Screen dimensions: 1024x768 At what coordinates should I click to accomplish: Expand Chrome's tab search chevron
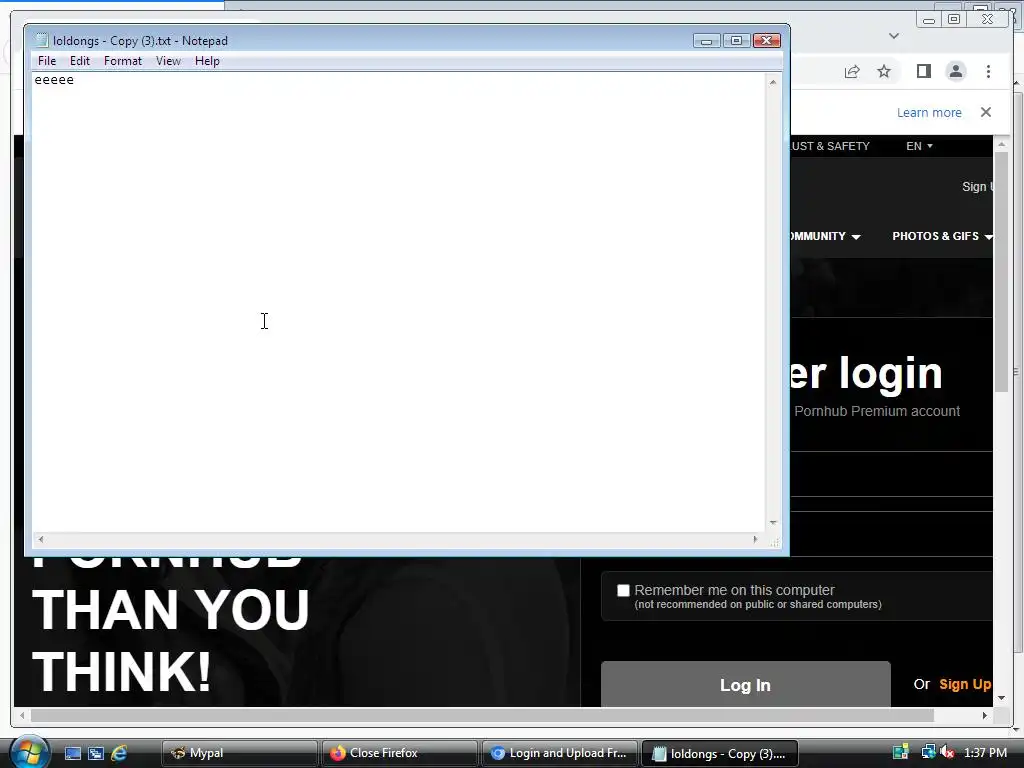[894, 36]
